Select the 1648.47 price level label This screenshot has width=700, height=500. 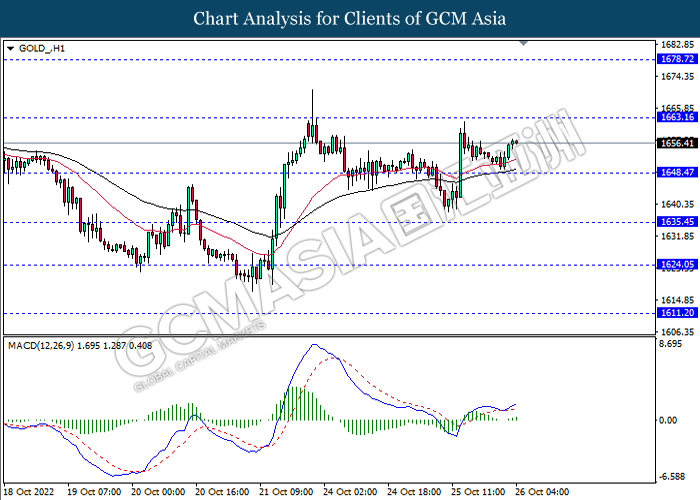(x=677, y=172)
